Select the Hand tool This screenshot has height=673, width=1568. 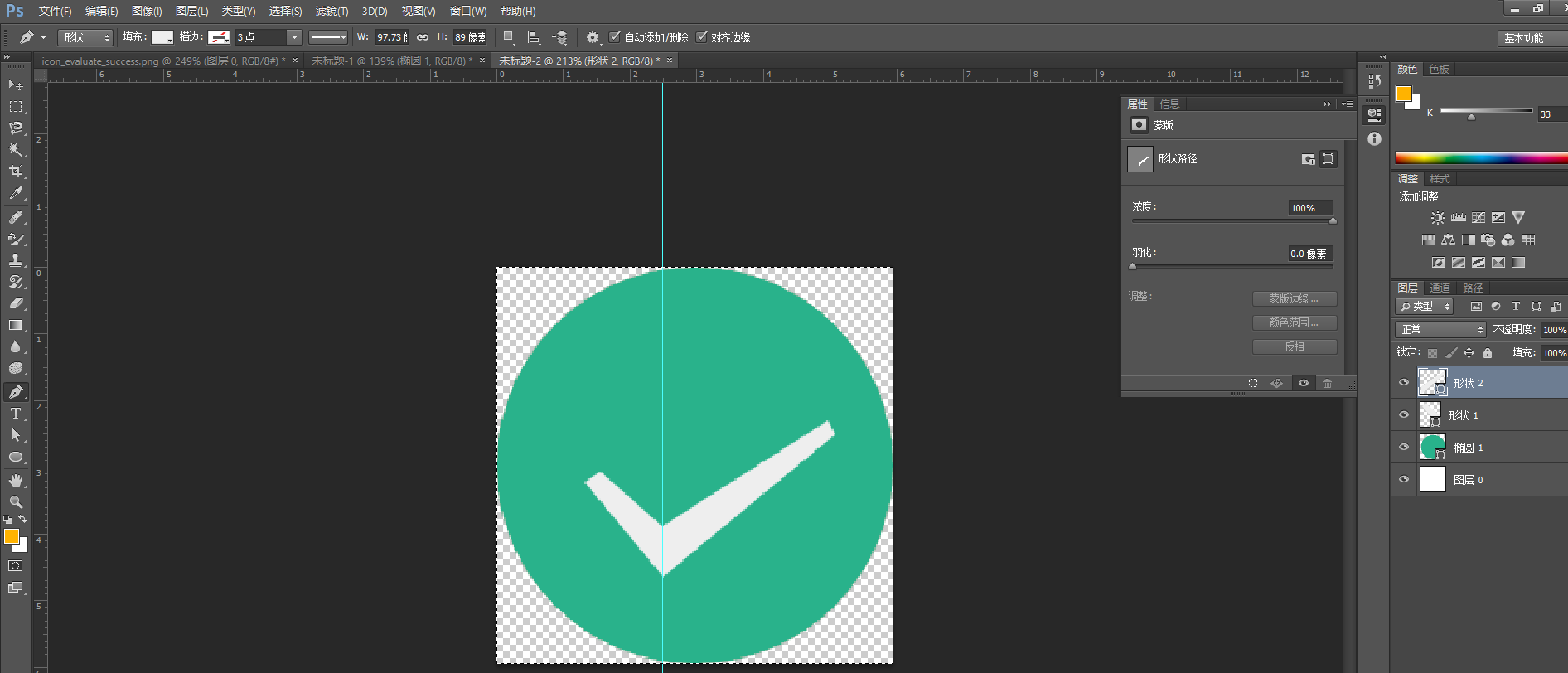[x=16, y=481]
